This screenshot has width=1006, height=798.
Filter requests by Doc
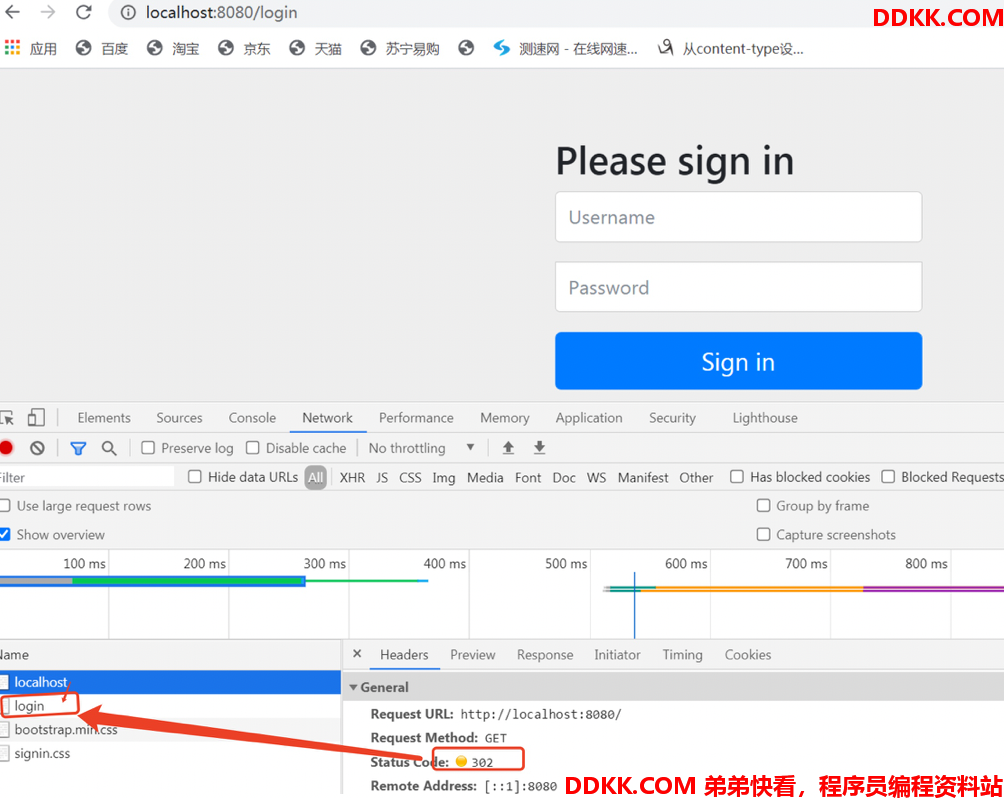pyautogui.click(x=564, y=477)
